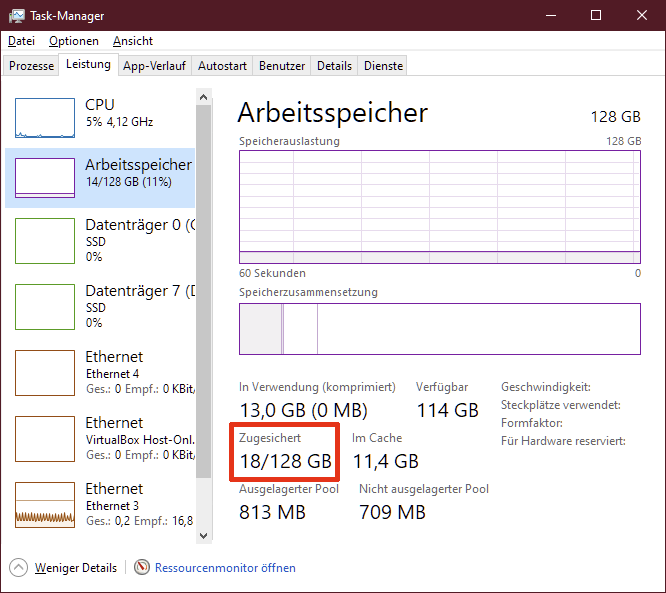Select the Arbeitsspeicher mini graph thumbnail

pos(45,178)
